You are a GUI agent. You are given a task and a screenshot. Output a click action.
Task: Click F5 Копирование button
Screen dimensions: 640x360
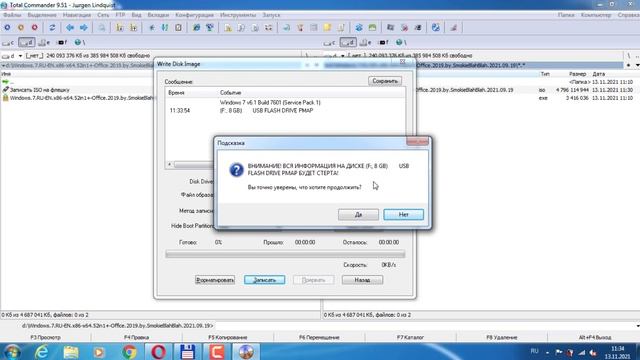228,338
